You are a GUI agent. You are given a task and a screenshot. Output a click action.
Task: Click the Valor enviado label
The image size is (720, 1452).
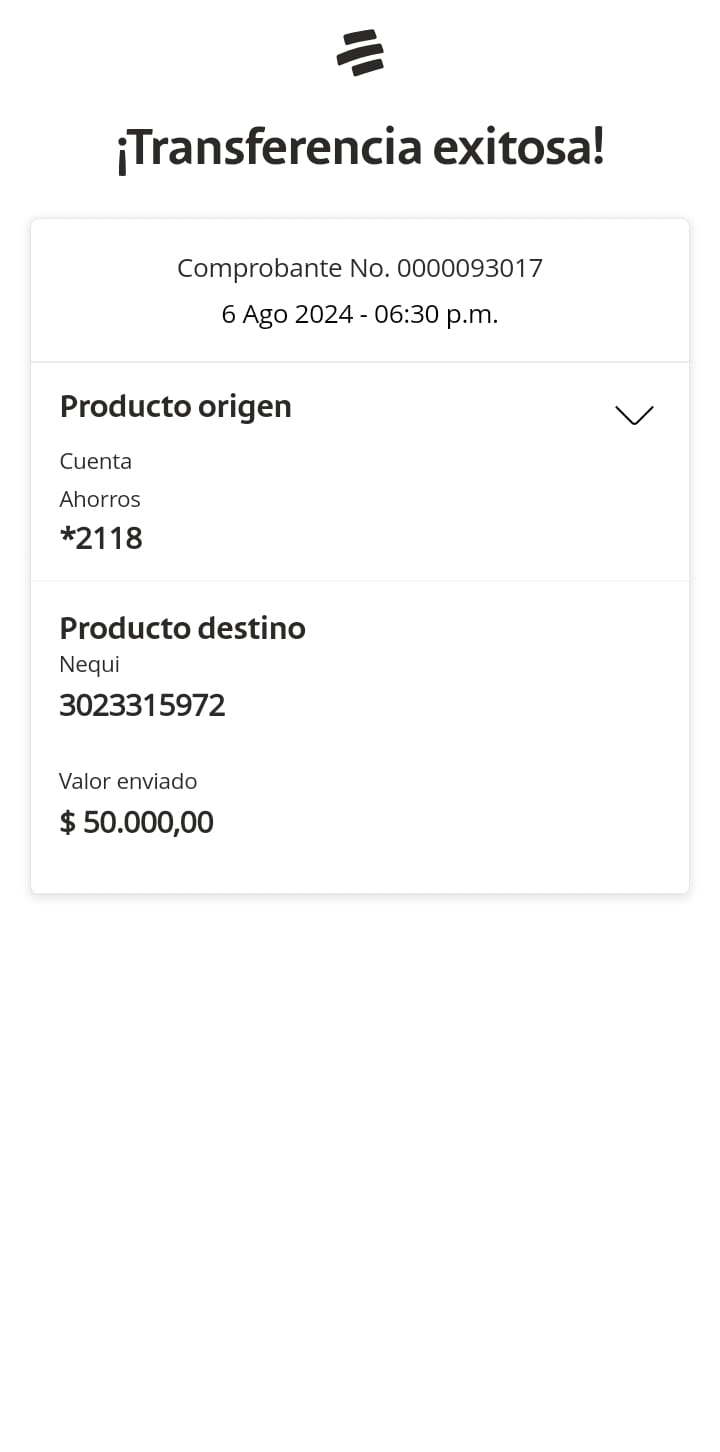pyautogui.click(x=128, y=781)
